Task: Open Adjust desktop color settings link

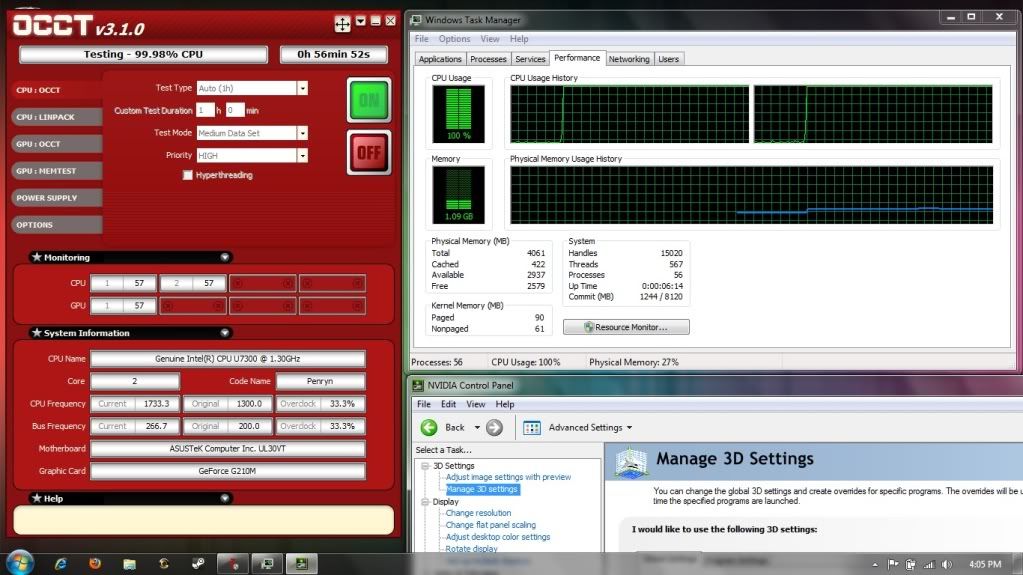Action: point(498,536)
